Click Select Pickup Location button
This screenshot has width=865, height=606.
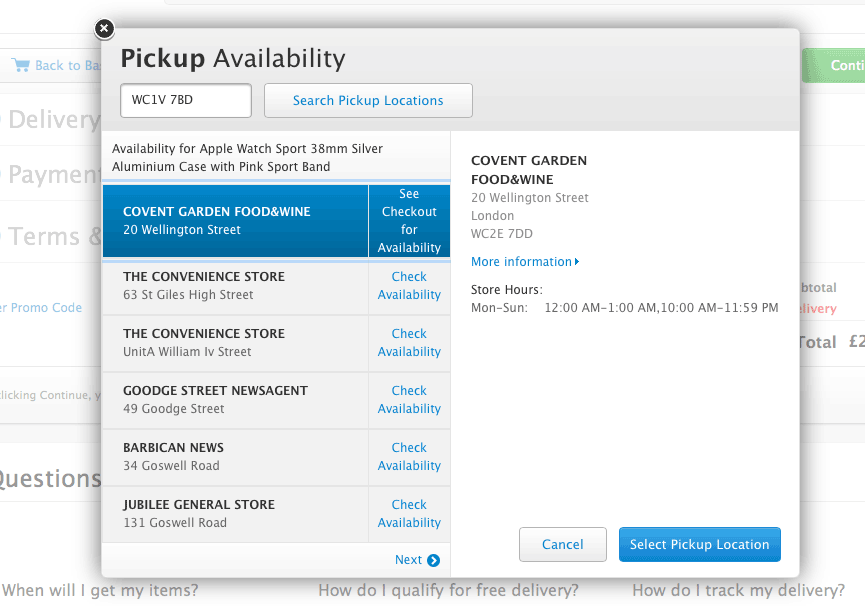coord(700,544)
